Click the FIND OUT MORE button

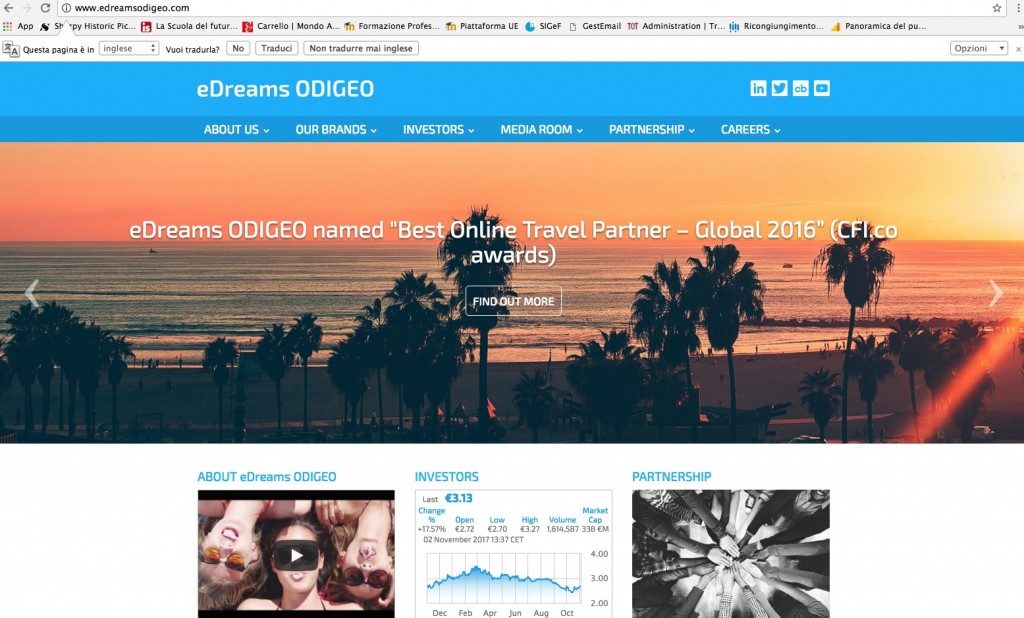tap(513, 300)
